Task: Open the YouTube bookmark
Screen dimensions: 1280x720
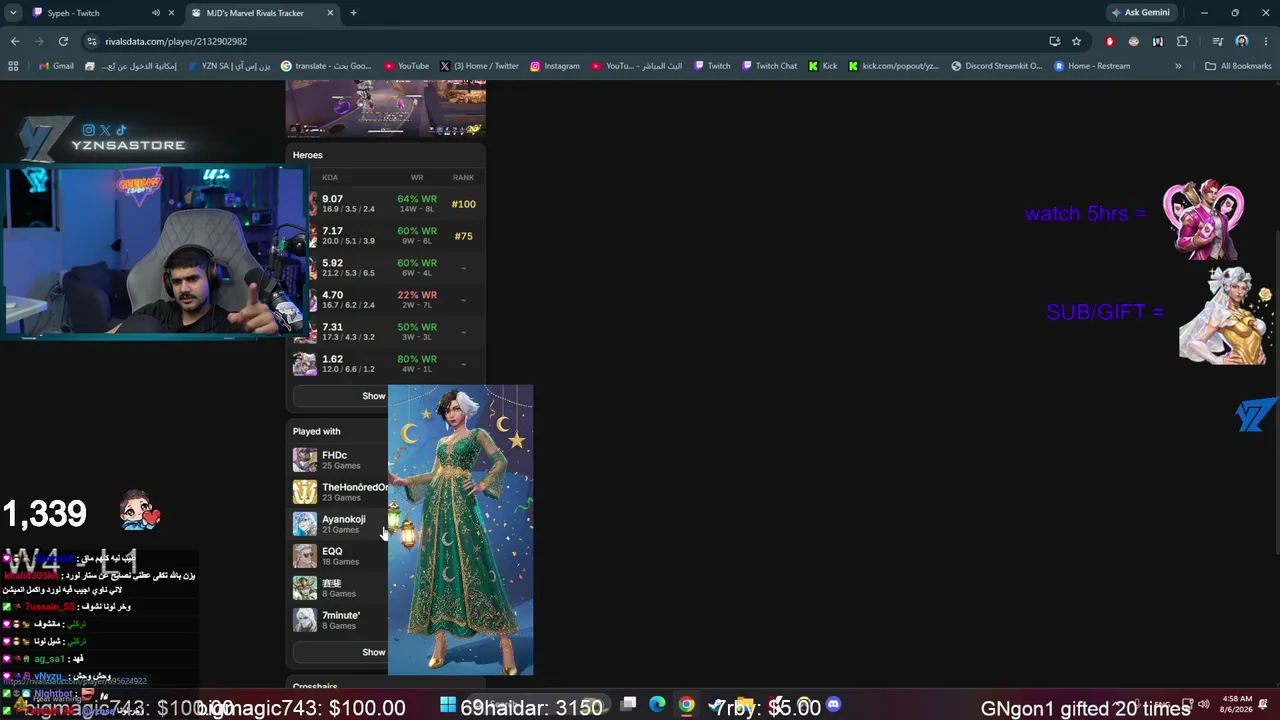Action: [406, 66]
